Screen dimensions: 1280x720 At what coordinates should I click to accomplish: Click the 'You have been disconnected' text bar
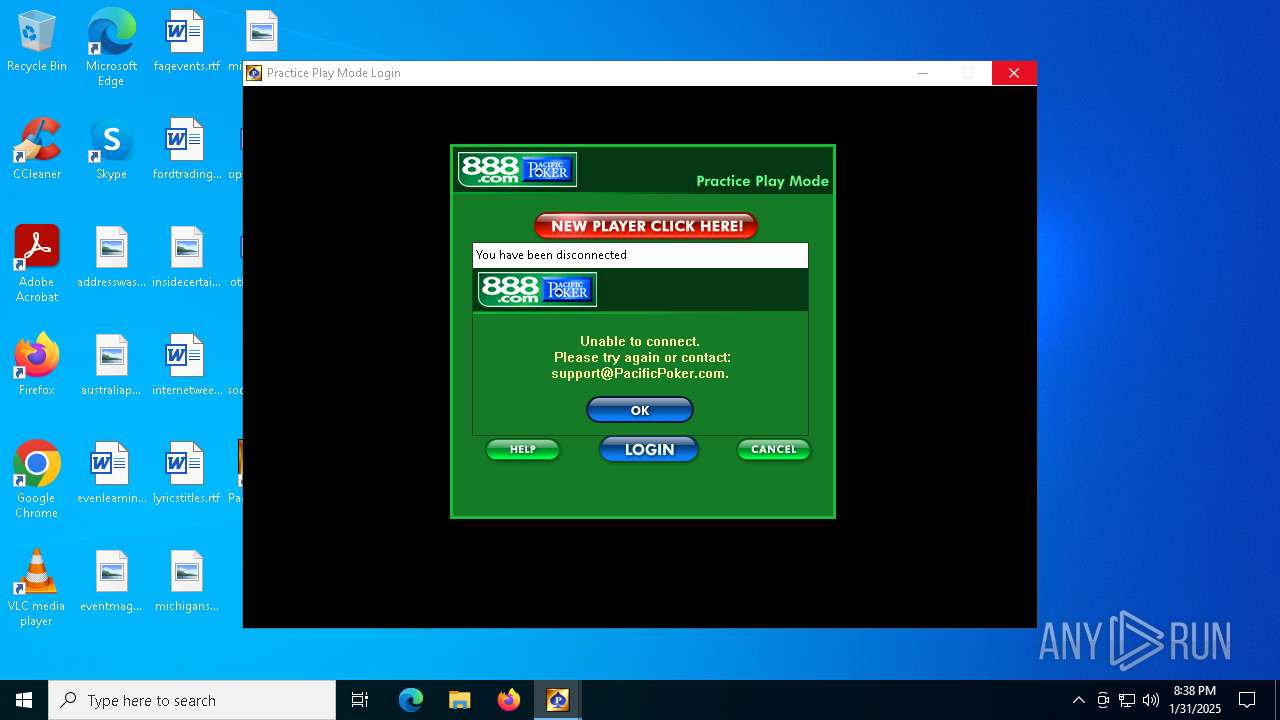click(x=640, y=255)
